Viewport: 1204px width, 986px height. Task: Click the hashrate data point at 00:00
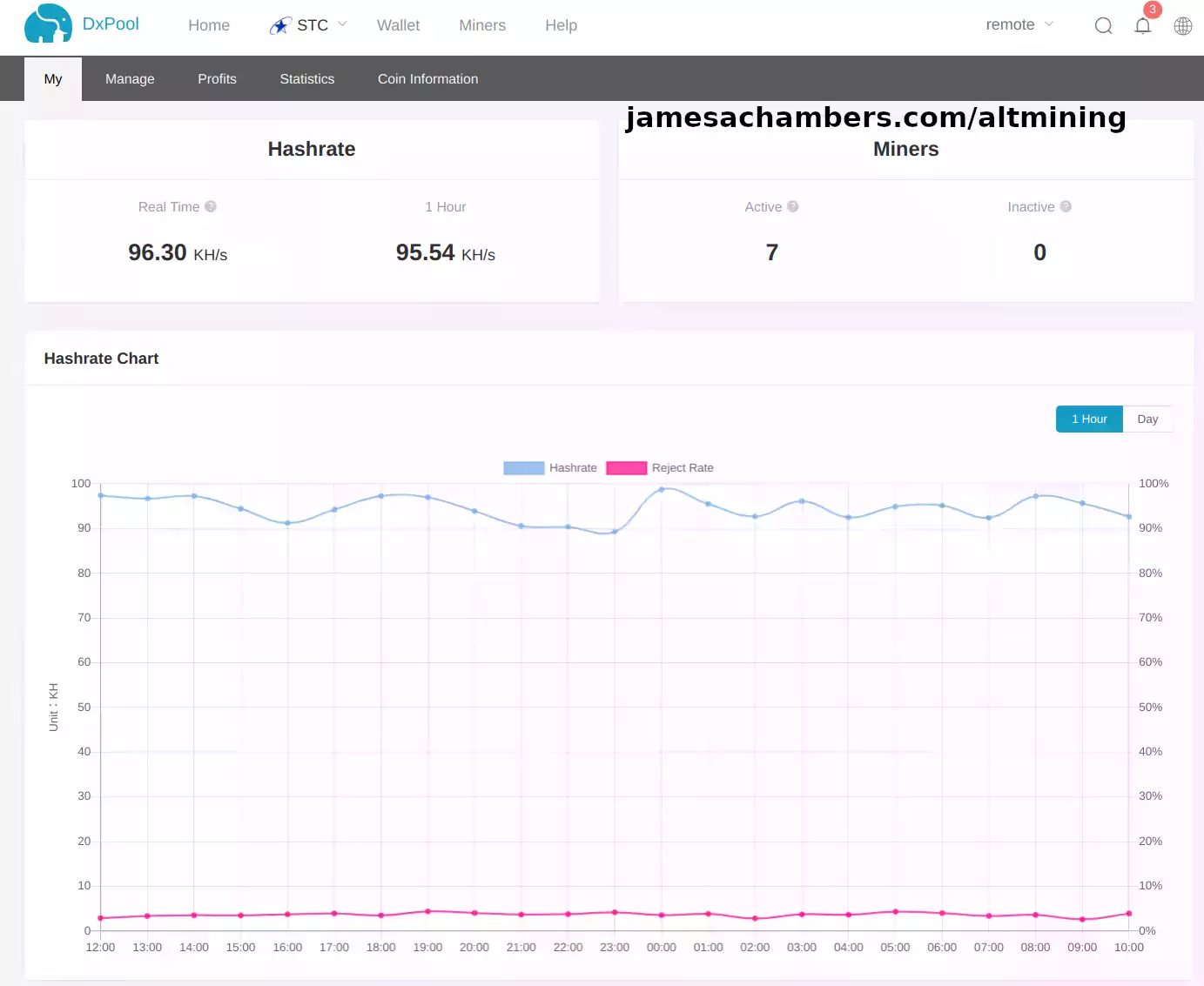tap(662, 489)
